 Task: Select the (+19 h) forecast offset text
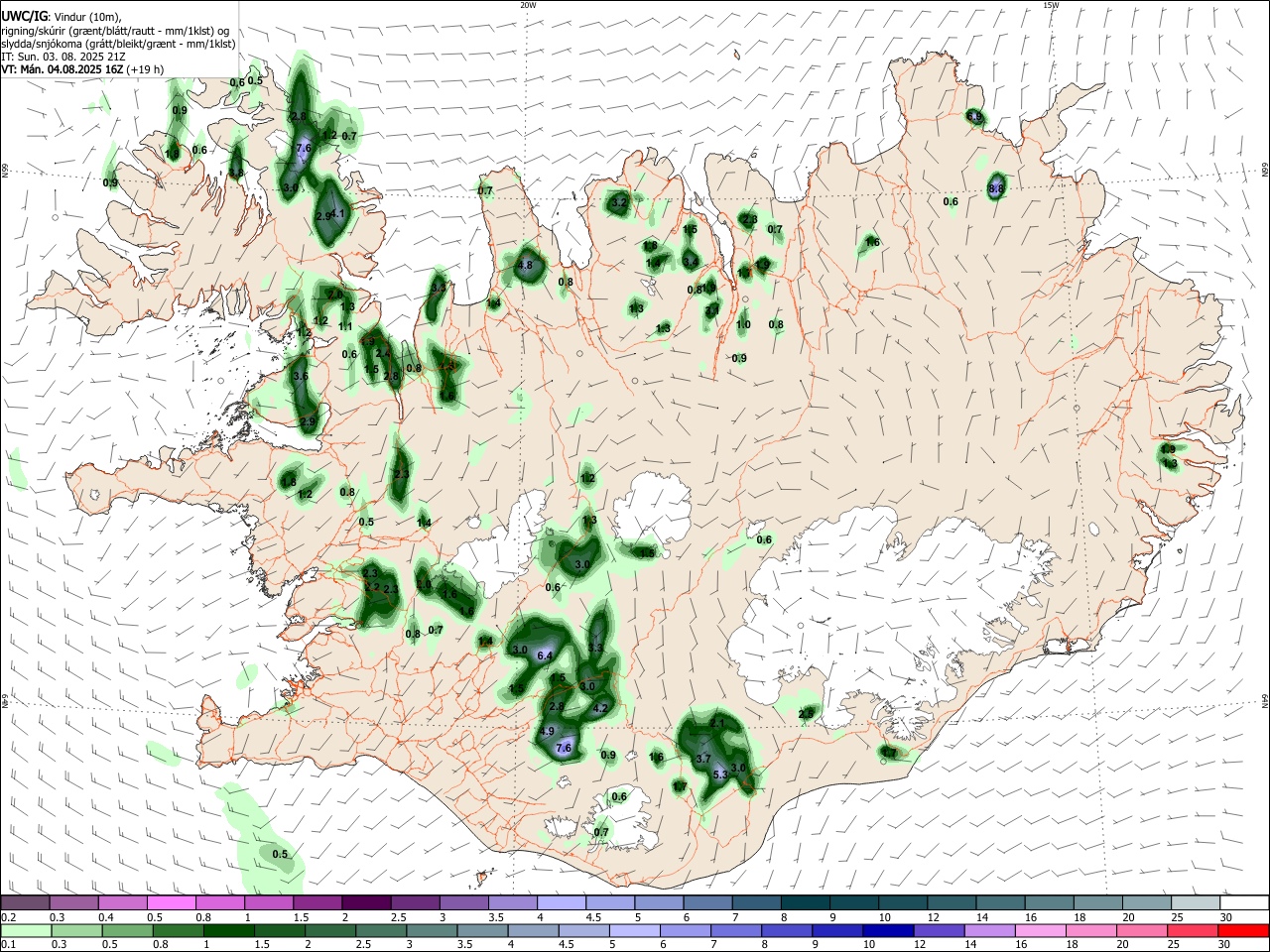pyautogui.click(x=145, y=69)
